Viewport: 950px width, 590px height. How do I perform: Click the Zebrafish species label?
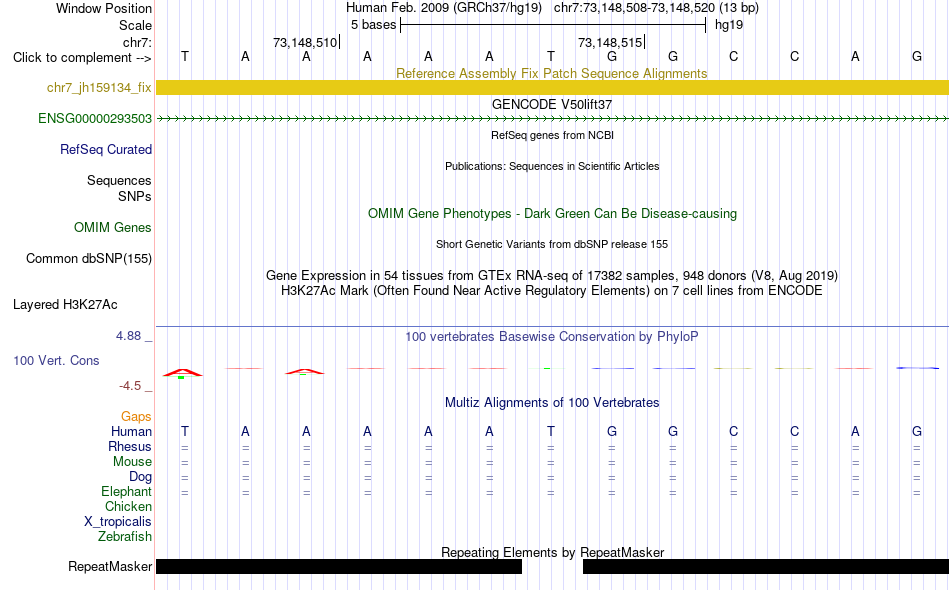[124, 537]
